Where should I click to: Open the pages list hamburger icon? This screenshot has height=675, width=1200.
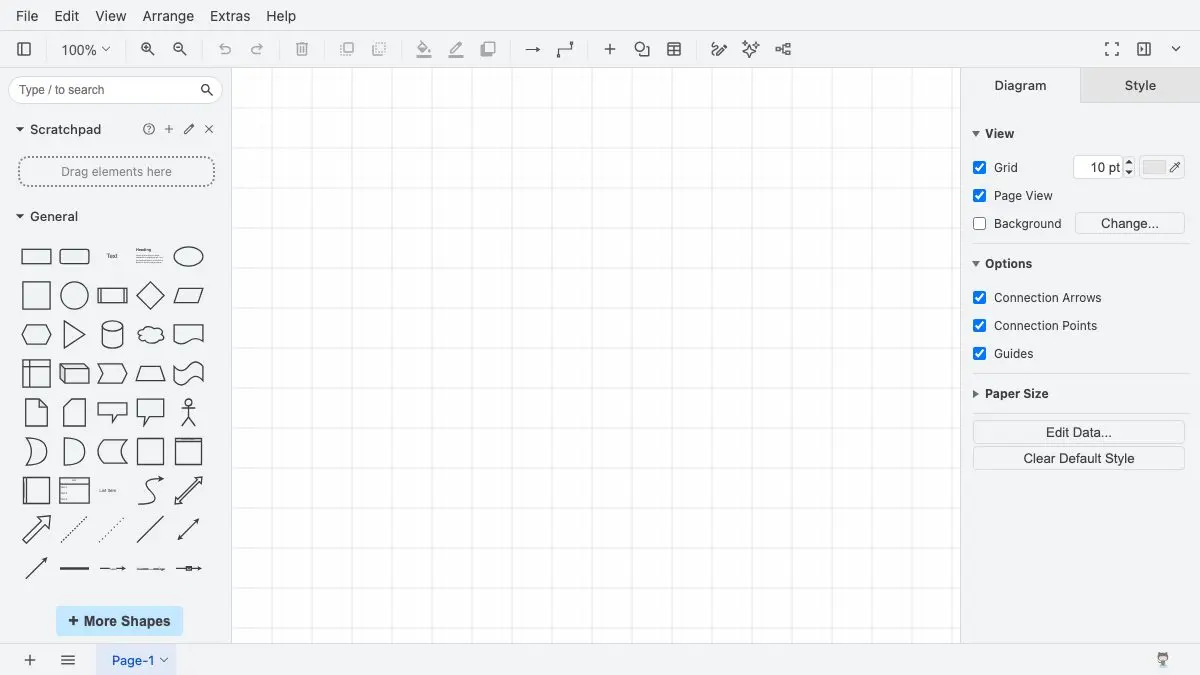68,660
